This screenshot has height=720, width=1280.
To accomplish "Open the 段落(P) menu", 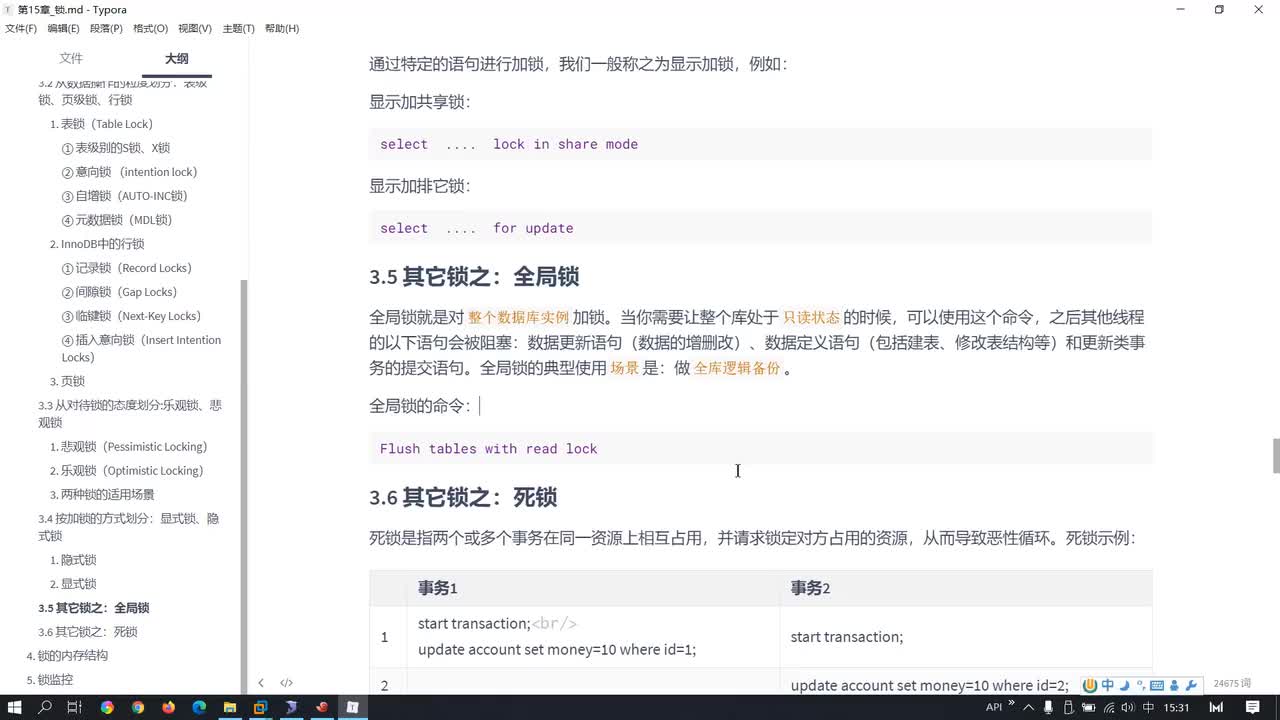I will [x=106, y=29].
